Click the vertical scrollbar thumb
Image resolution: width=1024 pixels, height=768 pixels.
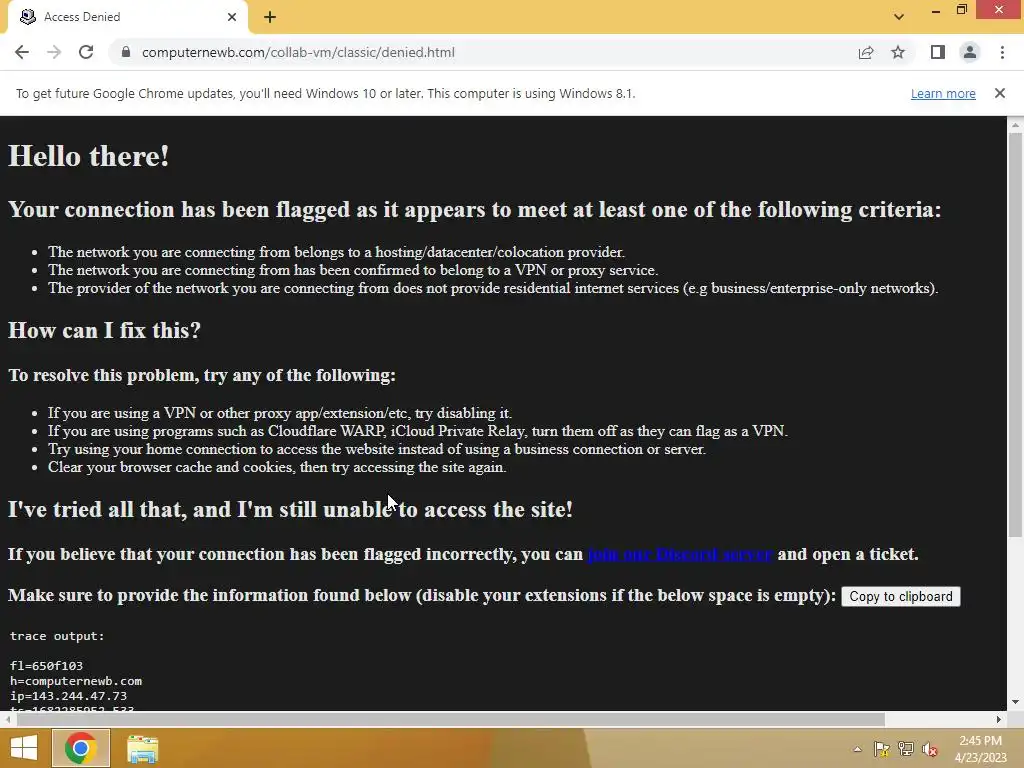1015,335
